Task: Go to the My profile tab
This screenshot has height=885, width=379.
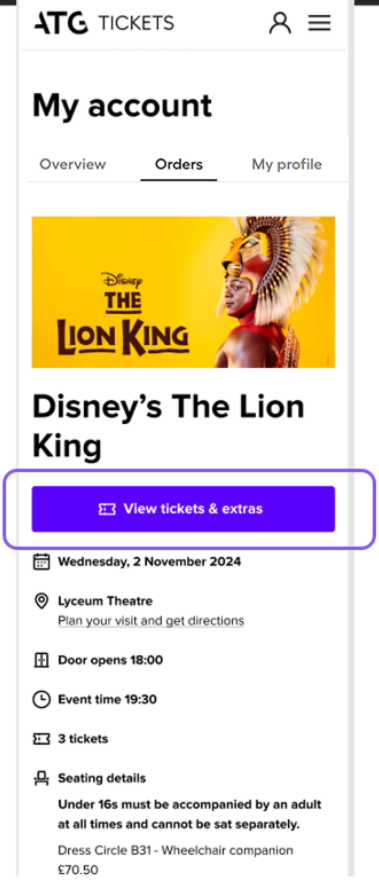Action: pos(287,164)
